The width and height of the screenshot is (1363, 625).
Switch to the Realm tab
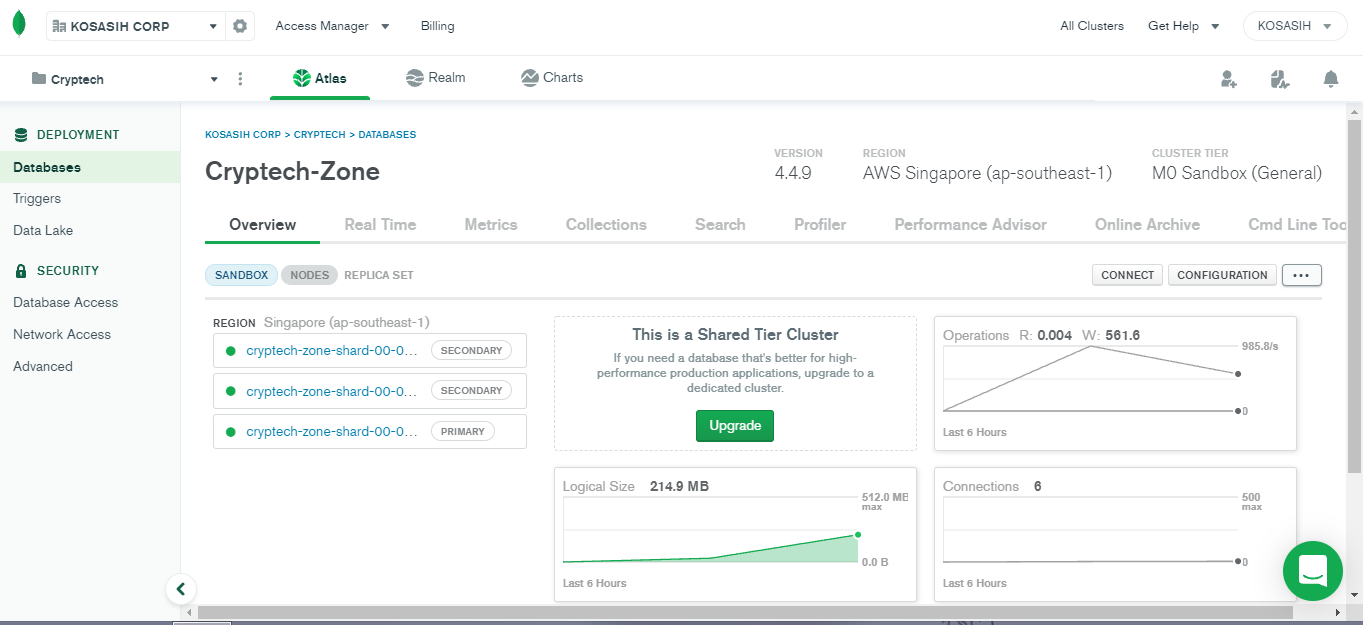click(x=436, y=77)
